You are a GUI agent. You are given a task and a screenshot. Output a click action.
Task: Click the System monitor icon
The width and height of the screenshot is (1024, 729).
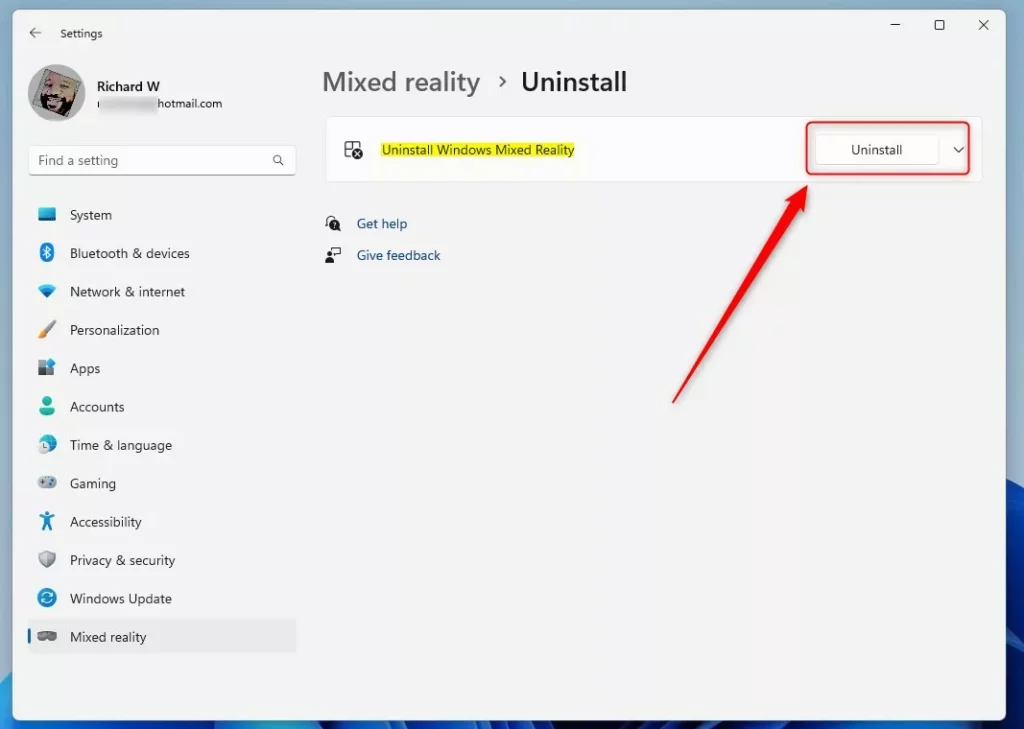point(47,215)
